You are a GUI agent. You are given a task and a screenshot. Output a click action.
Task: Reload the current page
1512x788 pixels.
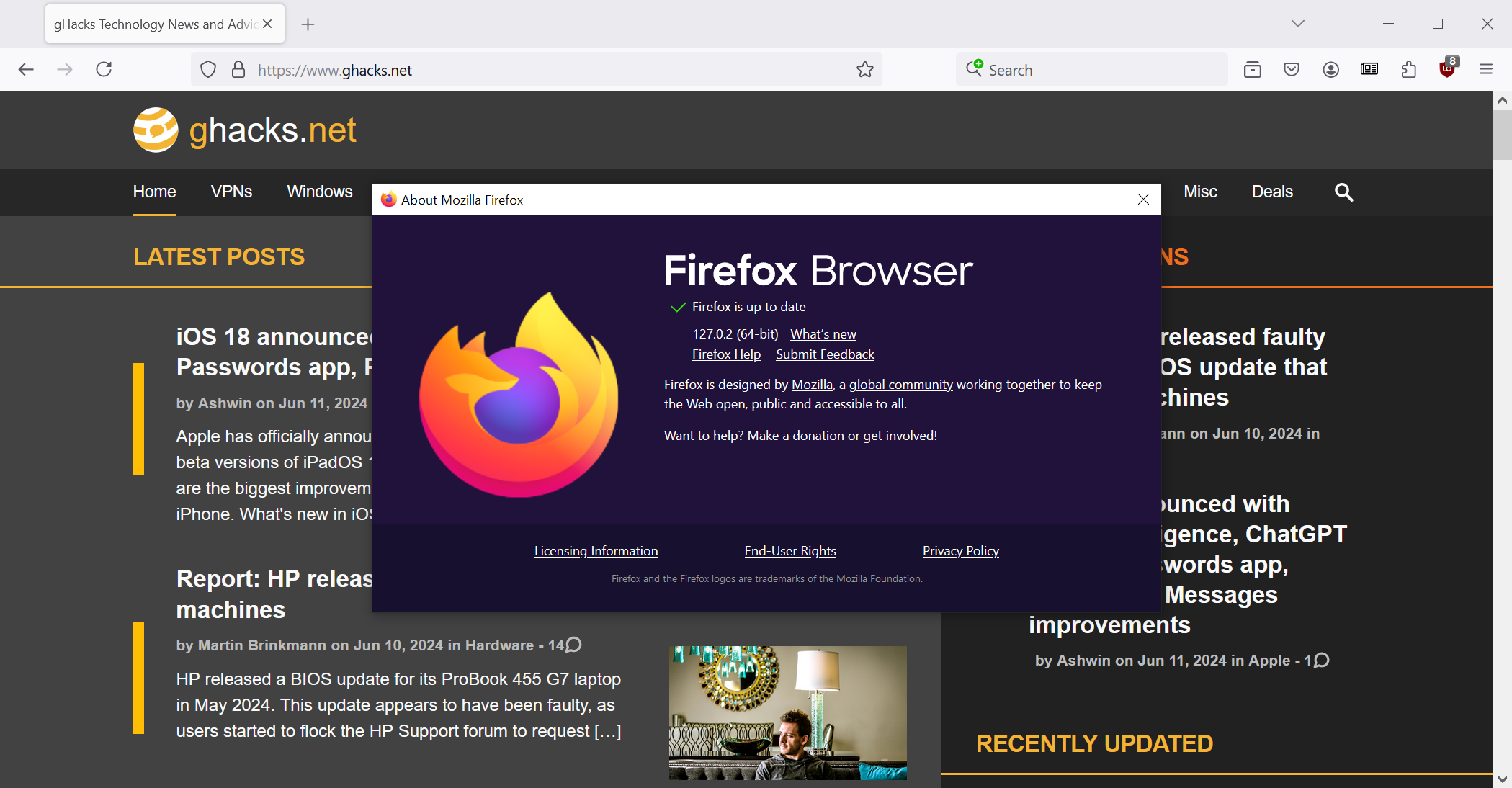tap(104, 69)
